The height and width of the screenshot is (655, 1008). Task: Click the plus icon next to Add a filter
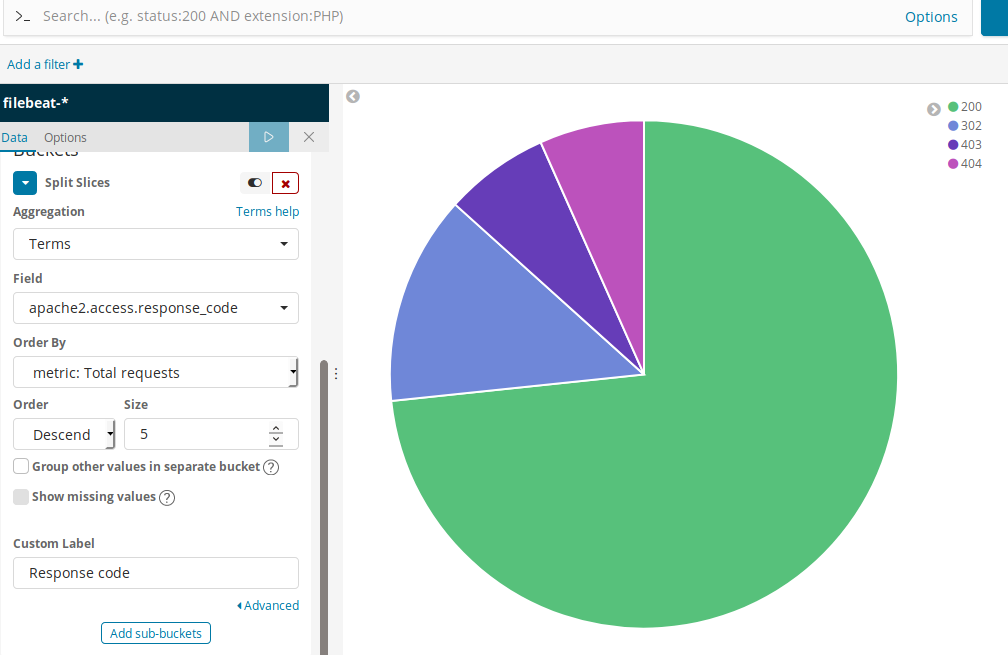pyautogui.click(x=78, y=64)
